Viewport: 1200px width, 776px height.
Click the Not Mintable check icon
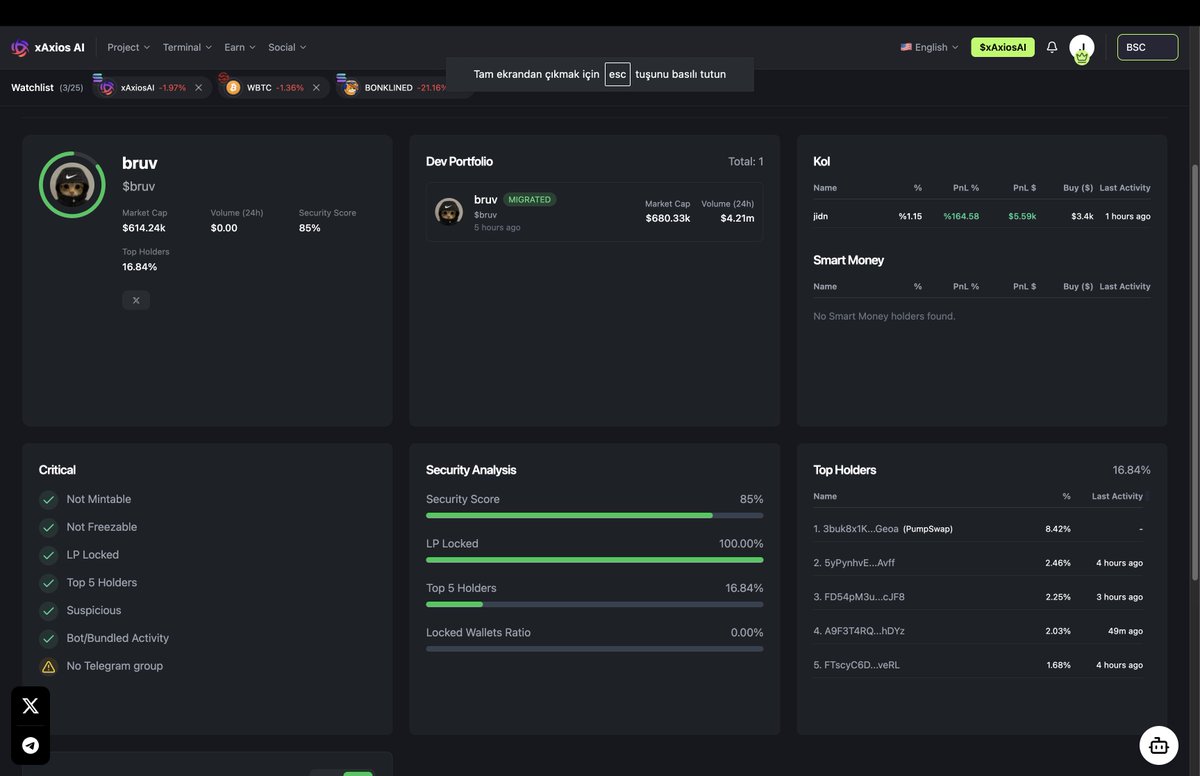click(48, 500)
